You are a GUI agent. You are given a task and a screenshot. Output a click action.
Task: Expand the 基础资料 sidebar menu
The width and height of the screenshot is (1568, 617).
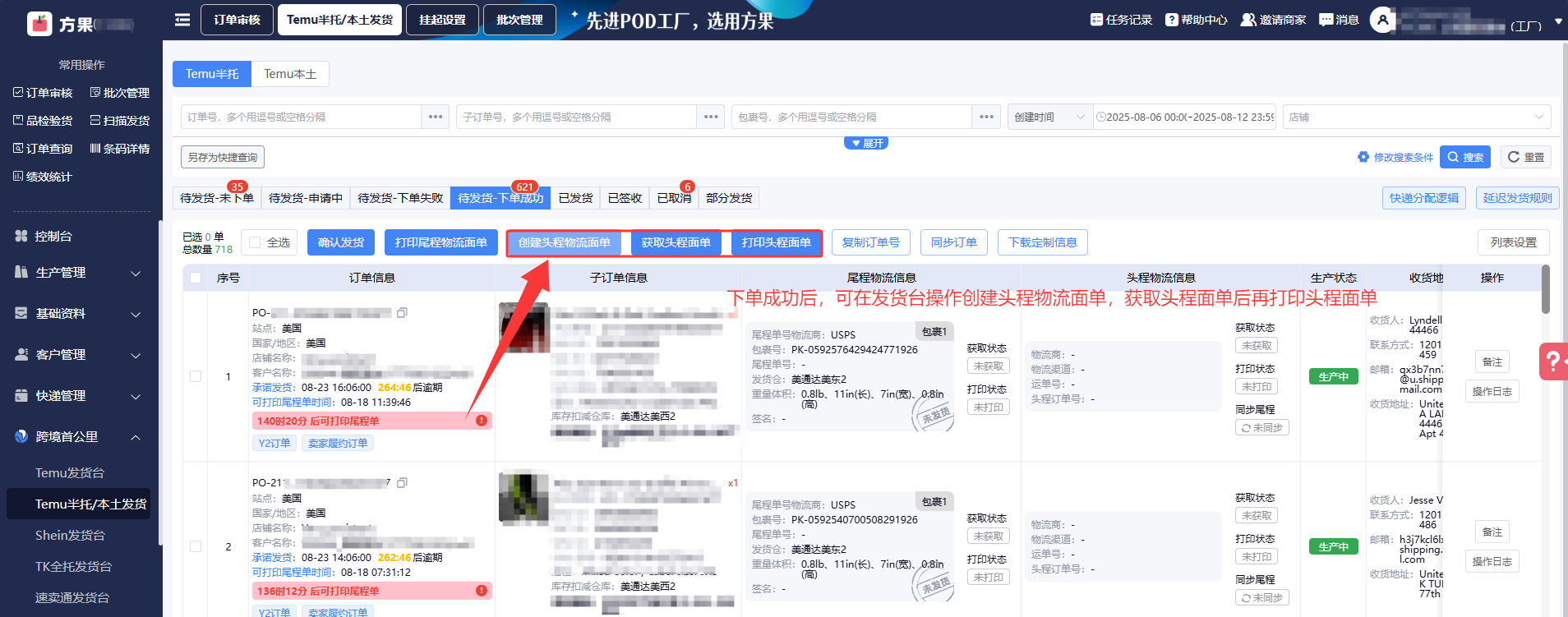coord(78,314)
